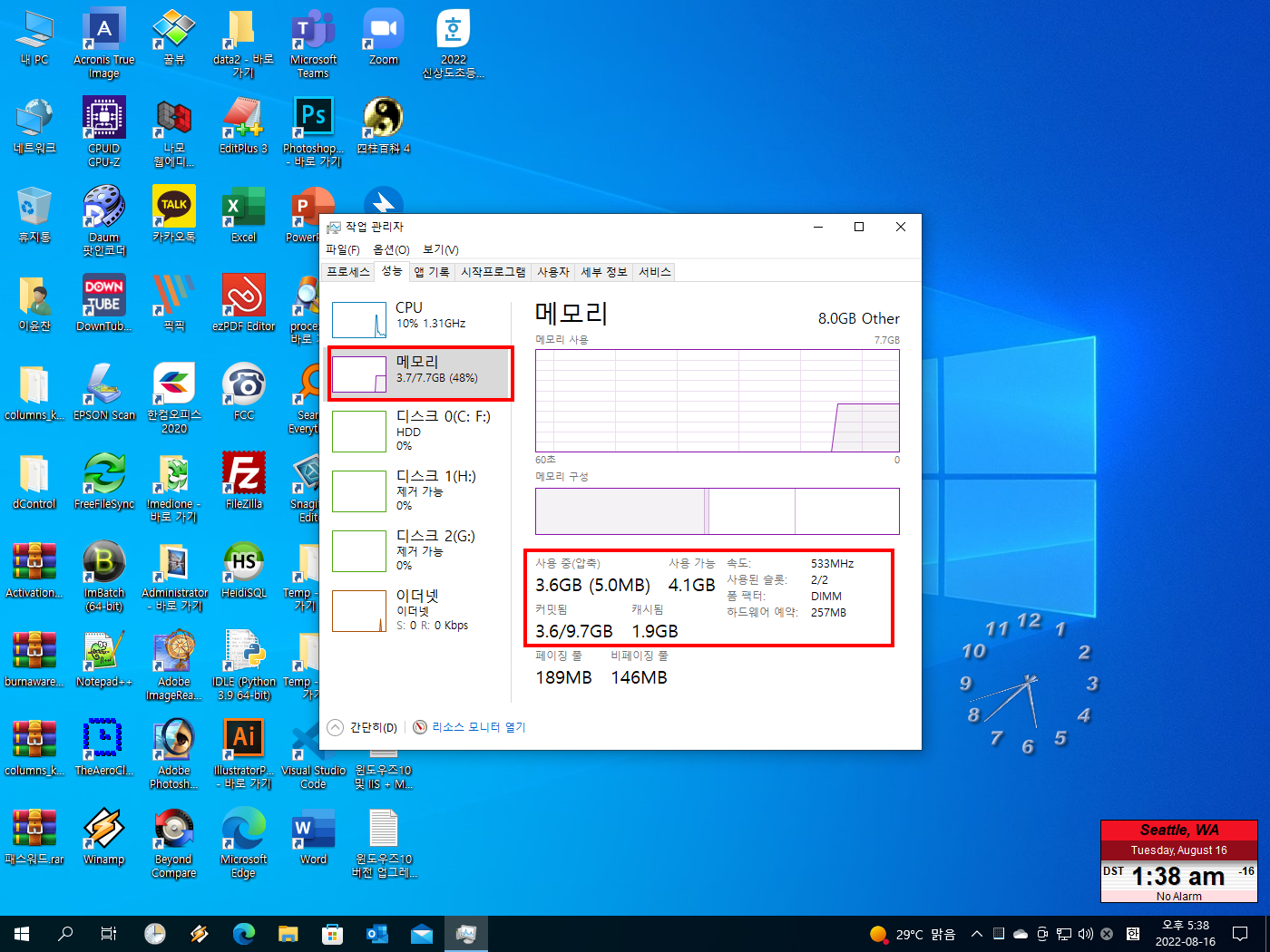The image size is (1270, 952).
Task: Open the Microsoft Edge desktop shortcut
Action: point(243,843)
